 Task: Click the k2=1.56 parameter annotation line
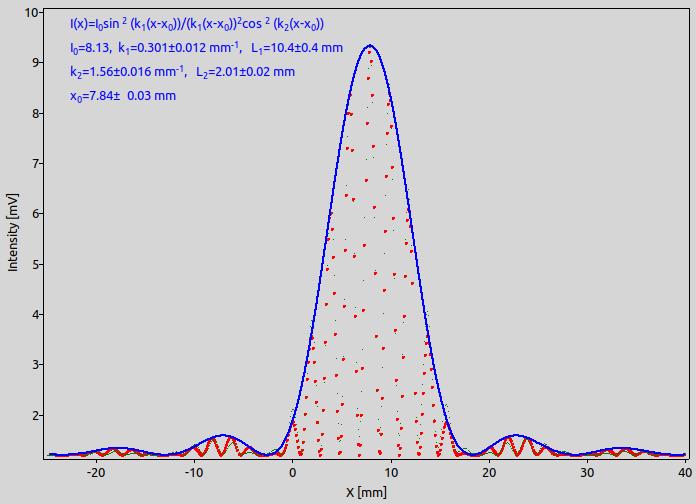click(x=182, y=72)
